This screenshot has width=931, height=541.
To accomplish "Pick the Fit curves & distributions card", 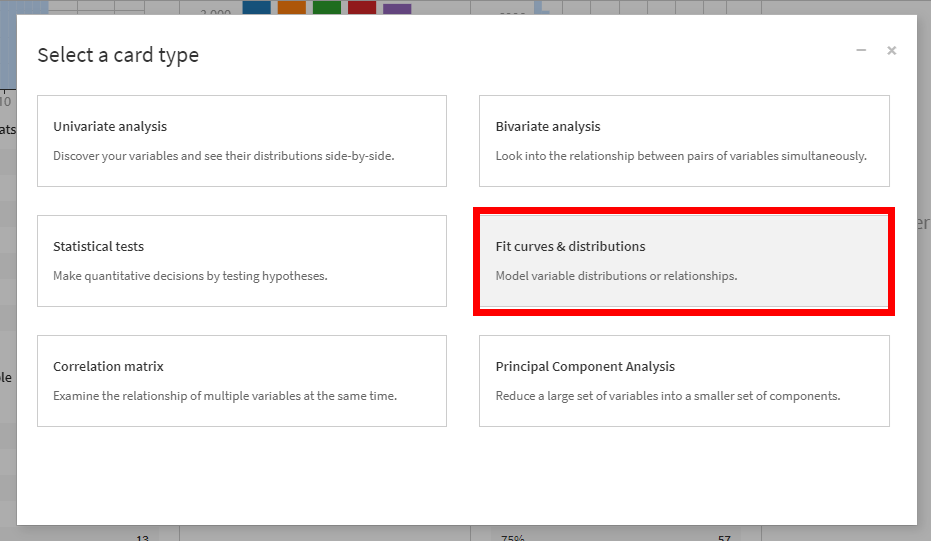I will click(684, 261).
